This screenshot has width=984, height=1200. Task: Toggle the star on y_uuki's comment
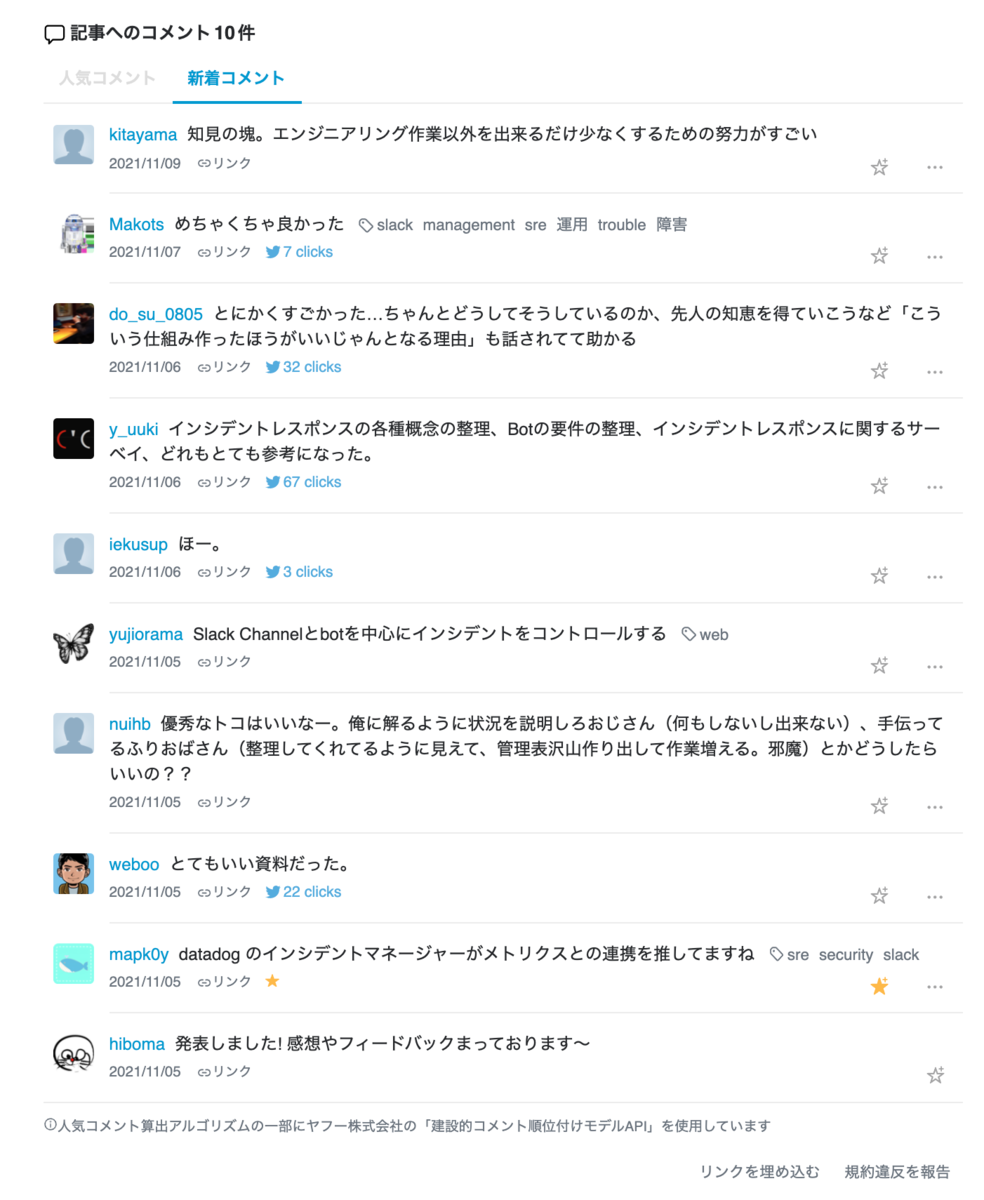point(879,485)
